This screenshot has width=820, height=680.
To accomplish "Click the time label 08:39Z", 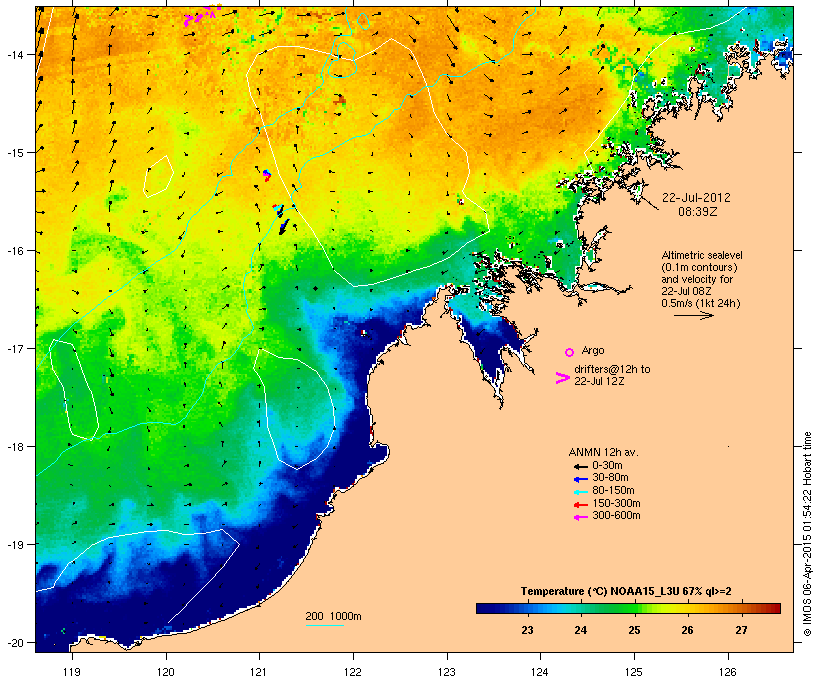I will pyautogui.click(x=698, y=212).
